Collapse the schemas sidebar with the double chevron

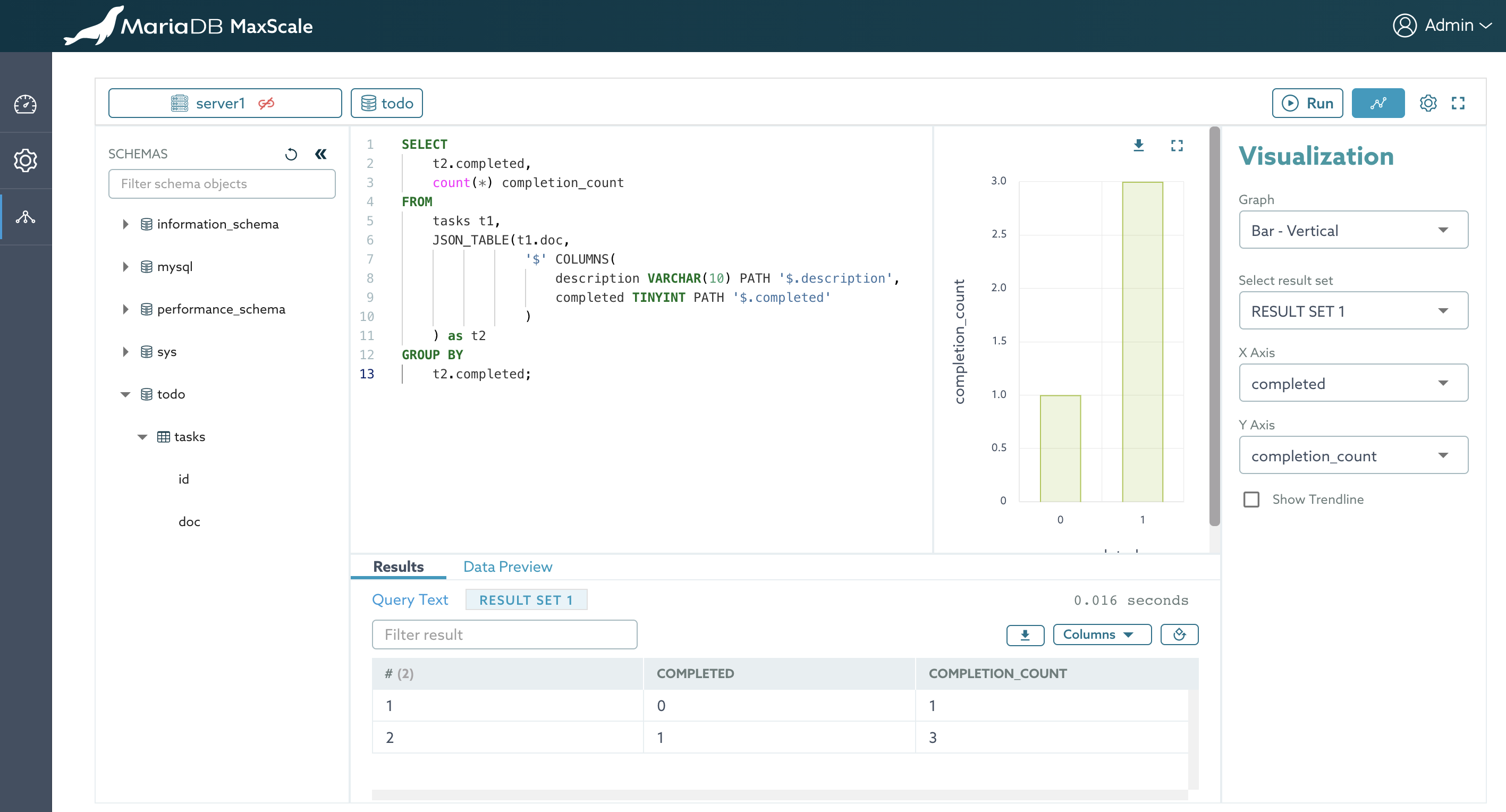321,154
